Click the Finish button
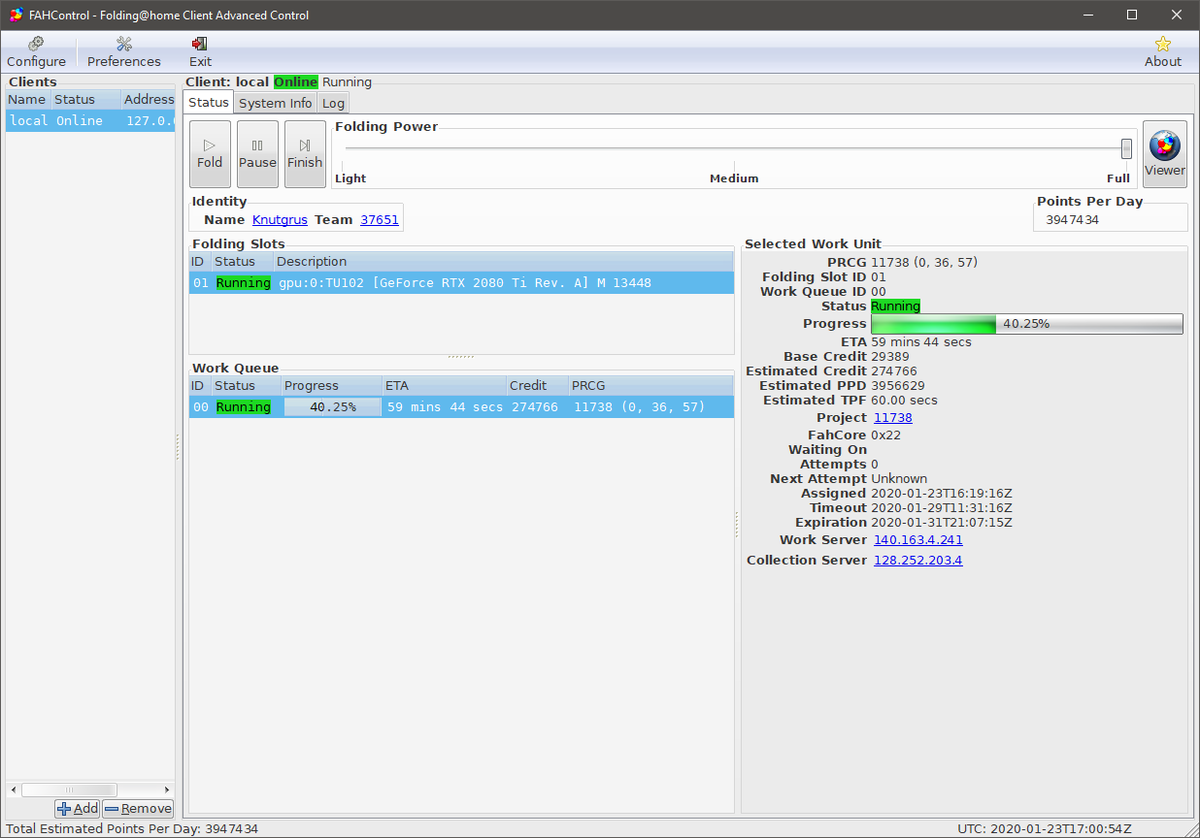Screen dimensions: 1200x838 click(305, 154)
